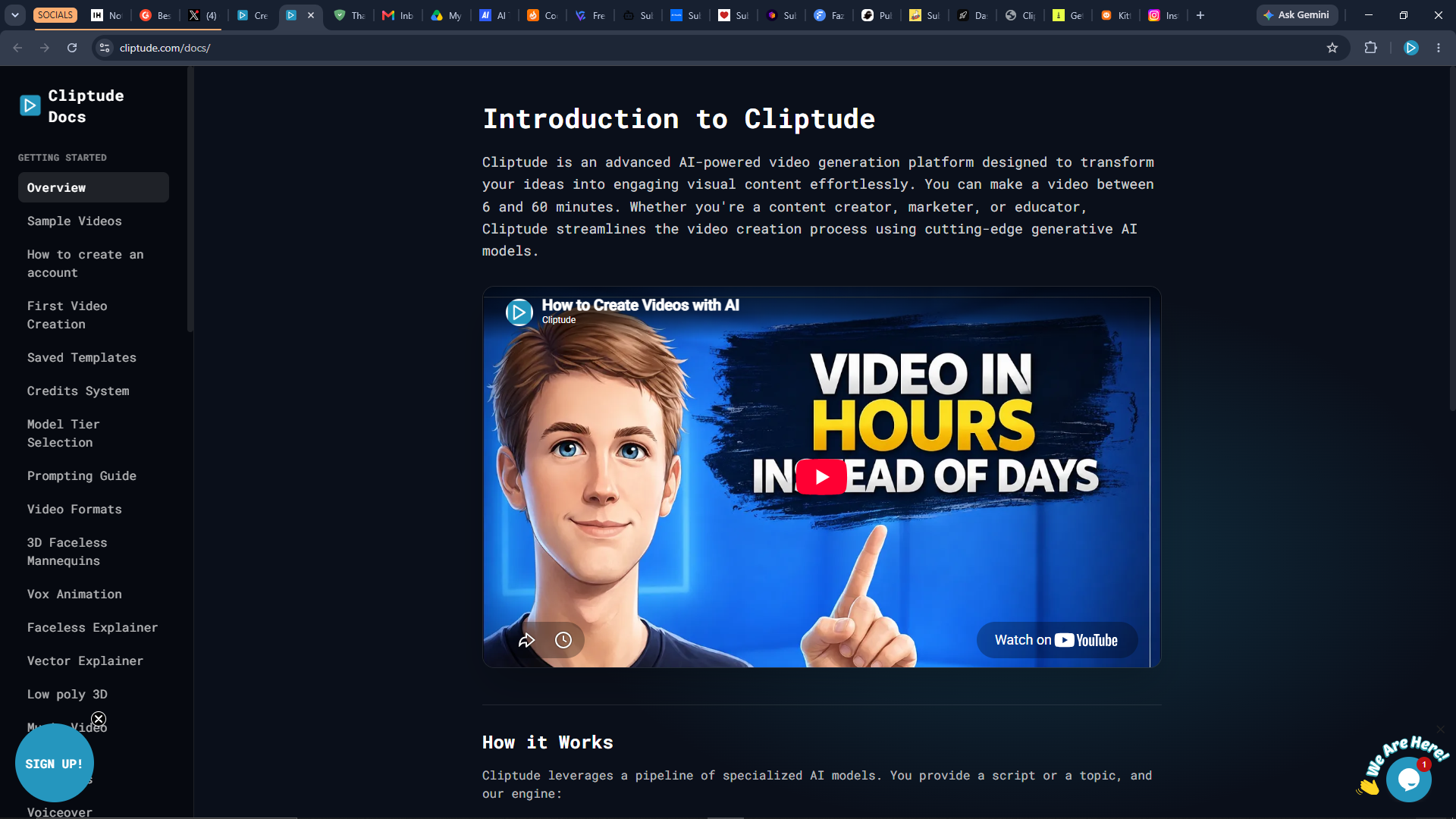Expand the tab search dropdown arrow

(x=15, y=15)
